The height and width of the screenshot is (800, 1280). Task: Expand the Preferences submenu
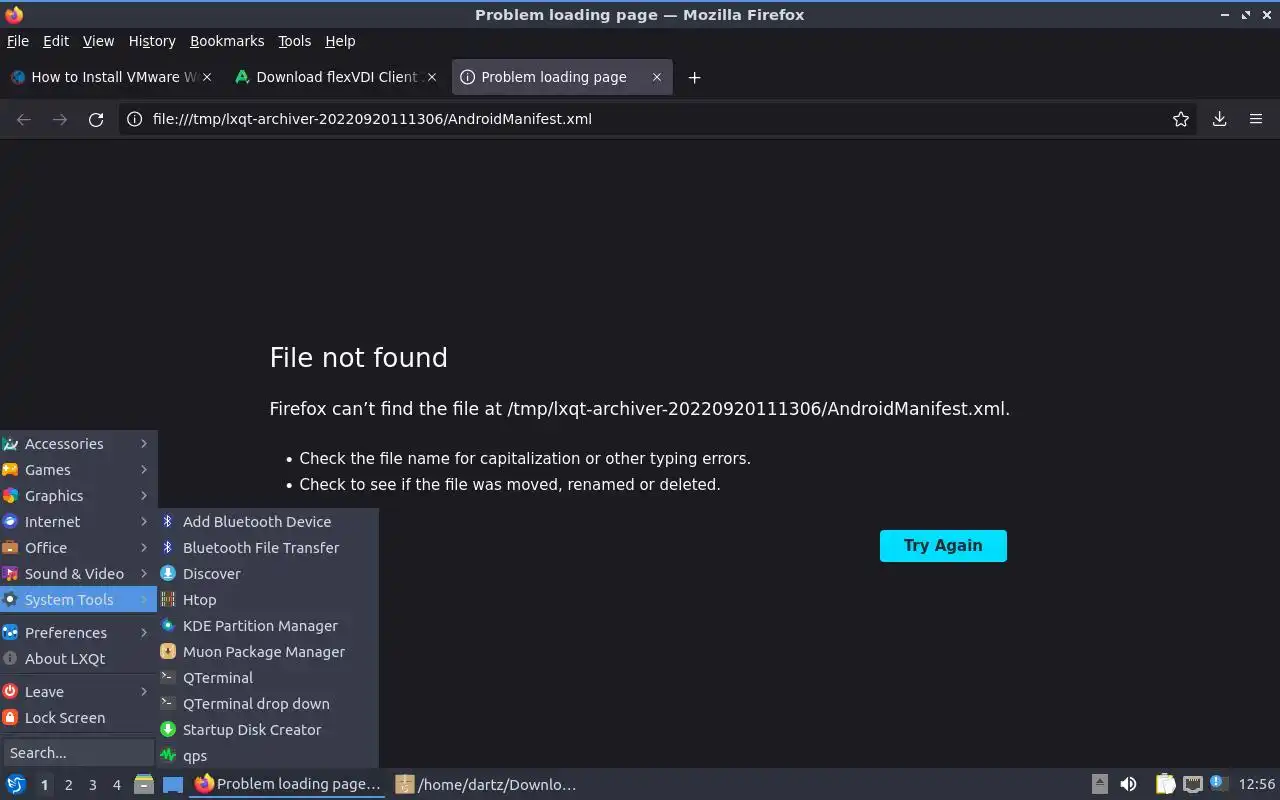(78, 633)
